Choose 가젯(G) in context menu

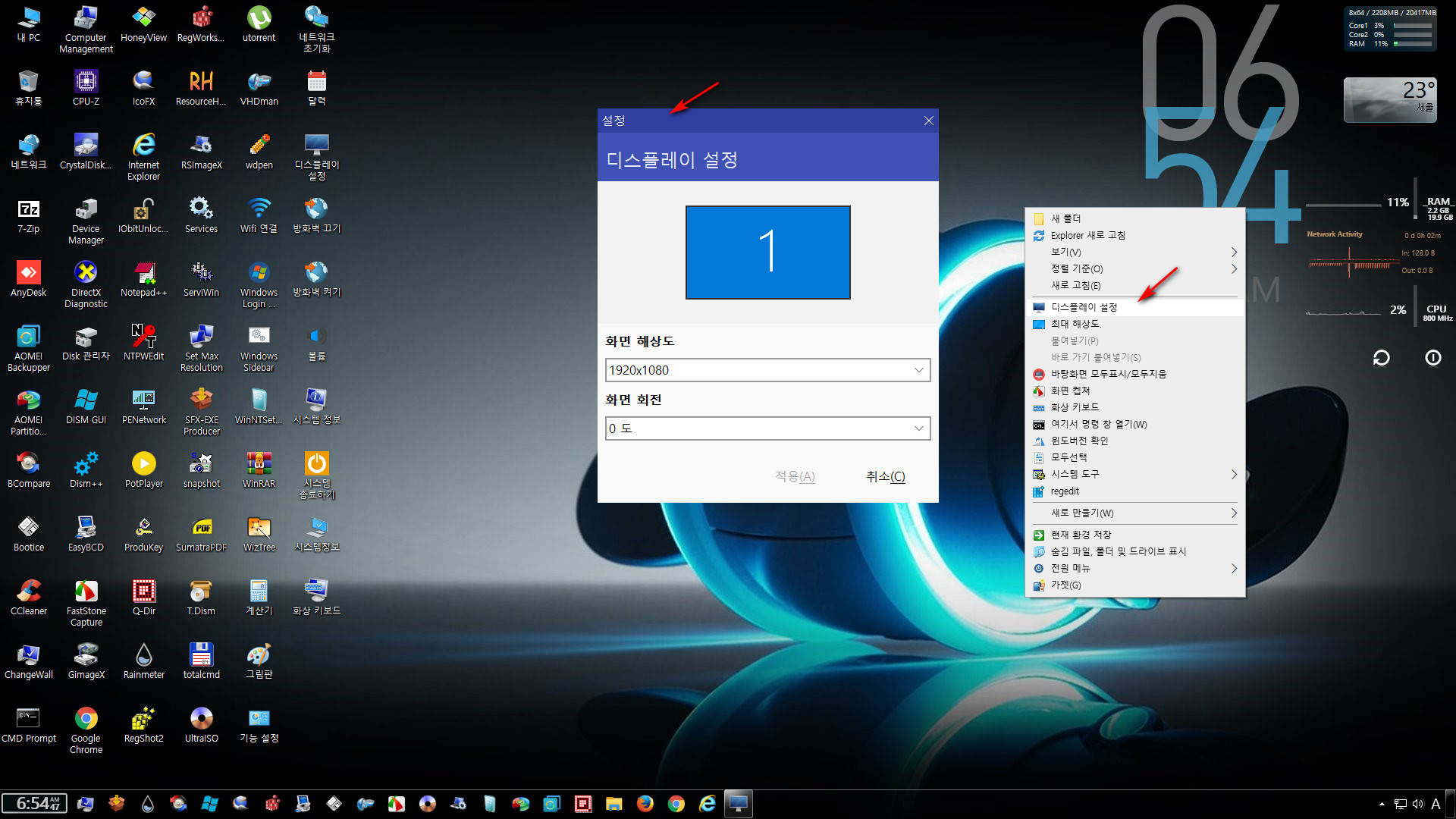tap(1134, 585)
